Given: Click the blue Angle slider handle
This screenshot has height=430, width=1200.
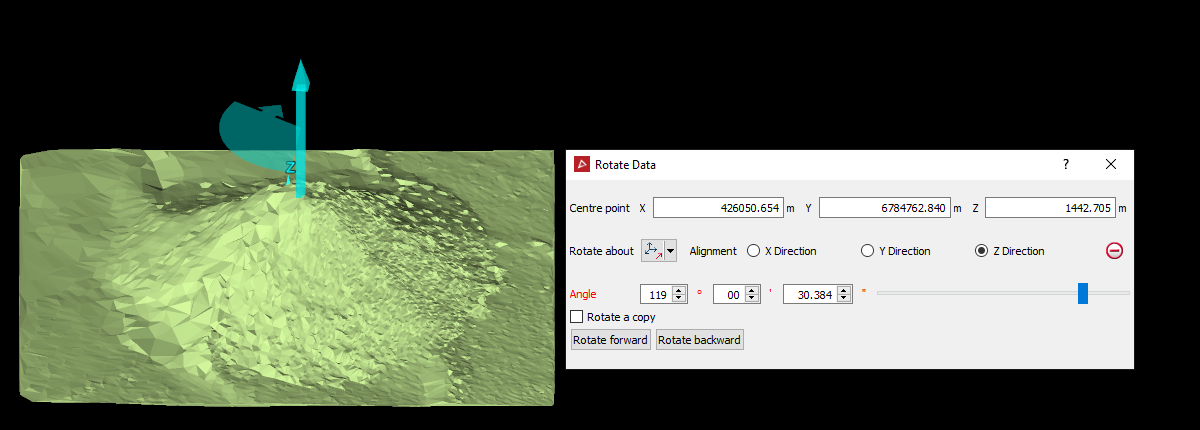Looking at the screenshot, I should point(1083,293).
